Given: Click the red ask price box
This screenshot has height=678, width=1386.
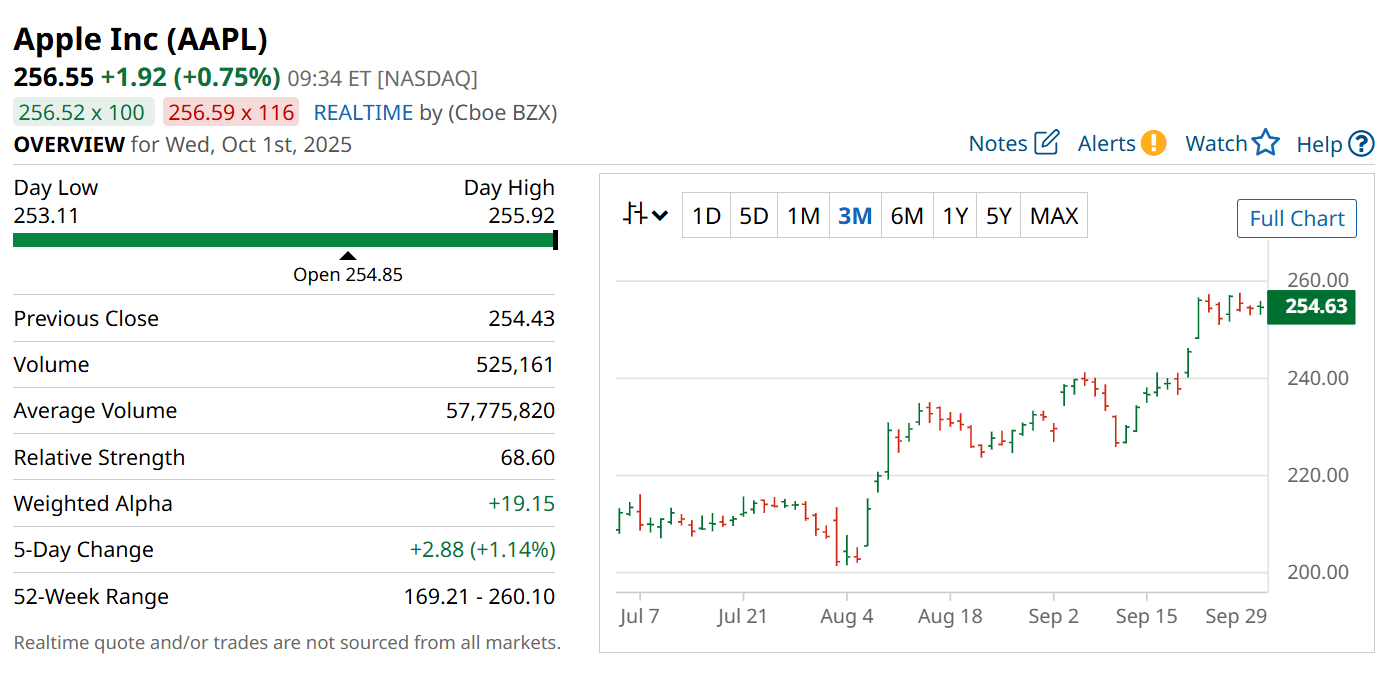Looking at the screenshot, I should click(x=231, y=112).
